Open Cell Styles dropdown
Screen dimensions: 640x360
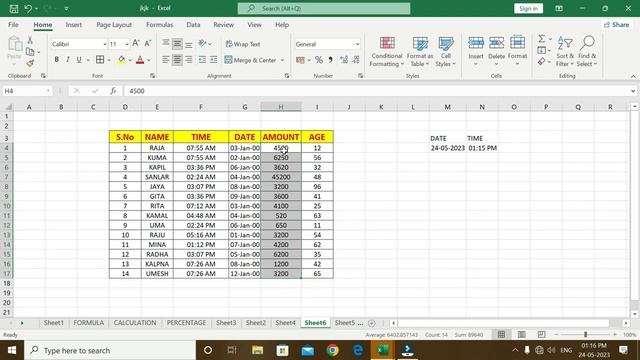445,51
